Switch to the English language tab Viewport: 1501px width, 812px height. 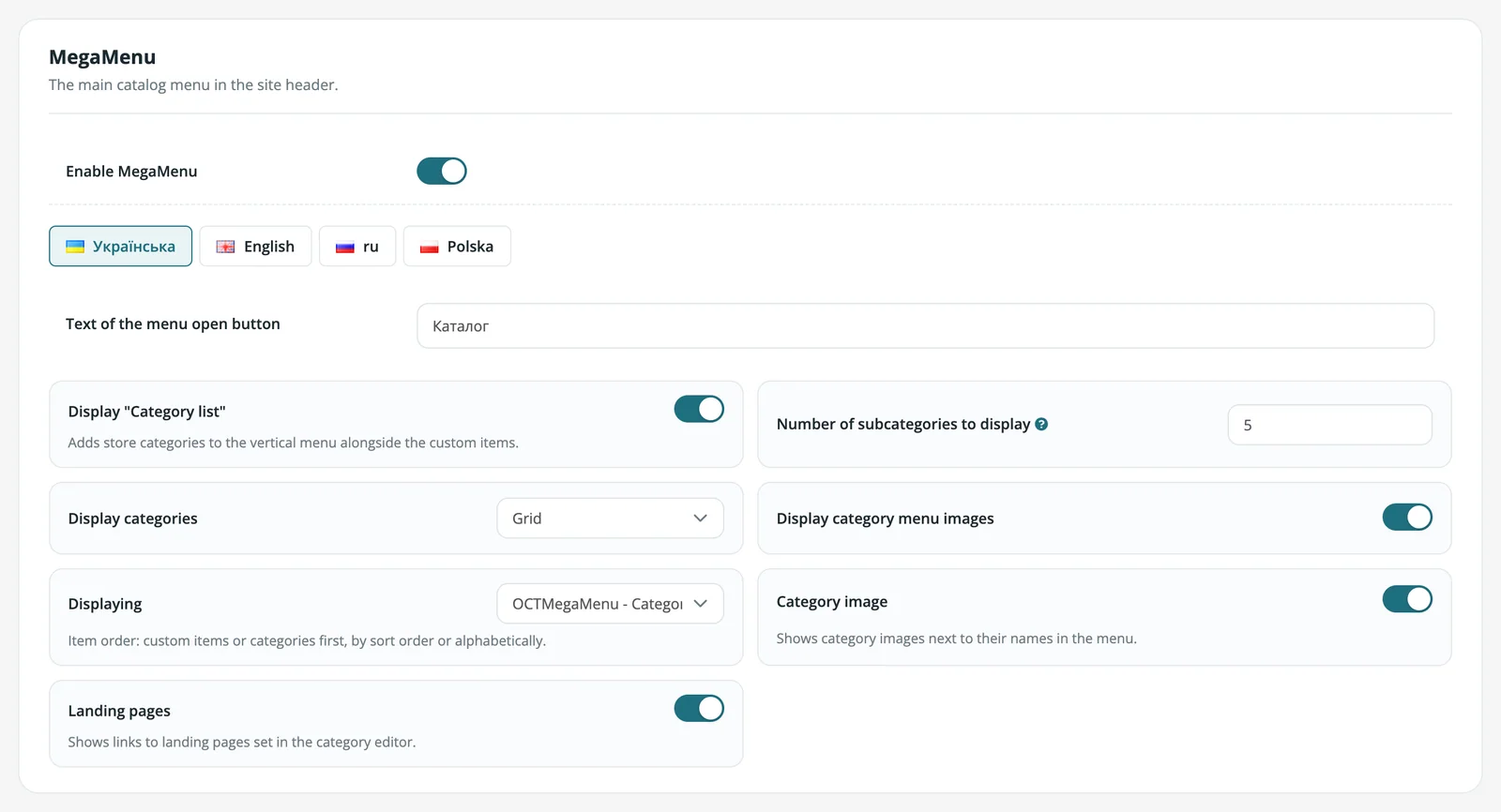pos(255,247)
